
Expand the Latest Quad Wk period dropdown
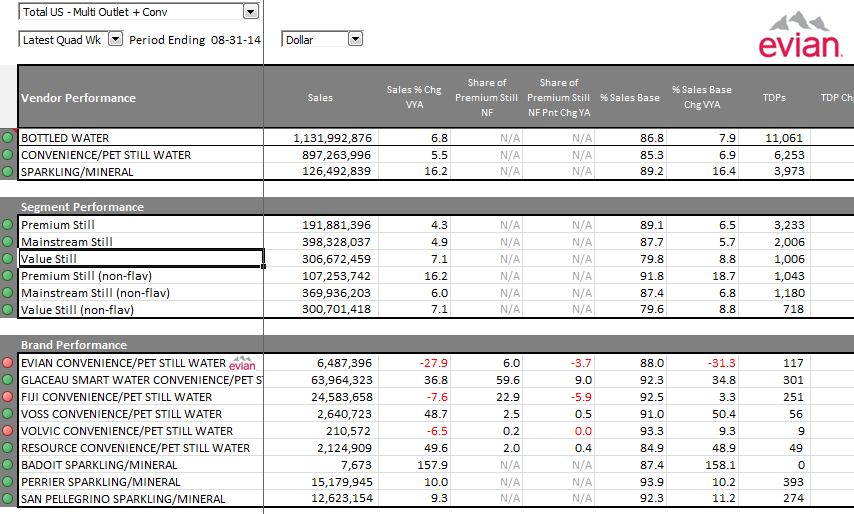coord(114,39)
